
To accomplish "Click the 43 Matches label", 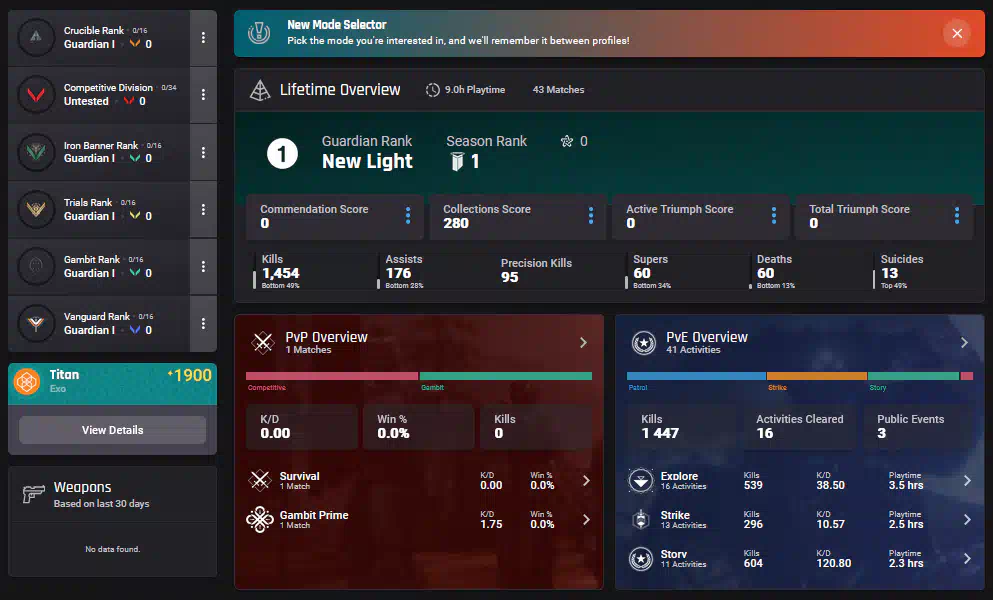I will point(558,90).
